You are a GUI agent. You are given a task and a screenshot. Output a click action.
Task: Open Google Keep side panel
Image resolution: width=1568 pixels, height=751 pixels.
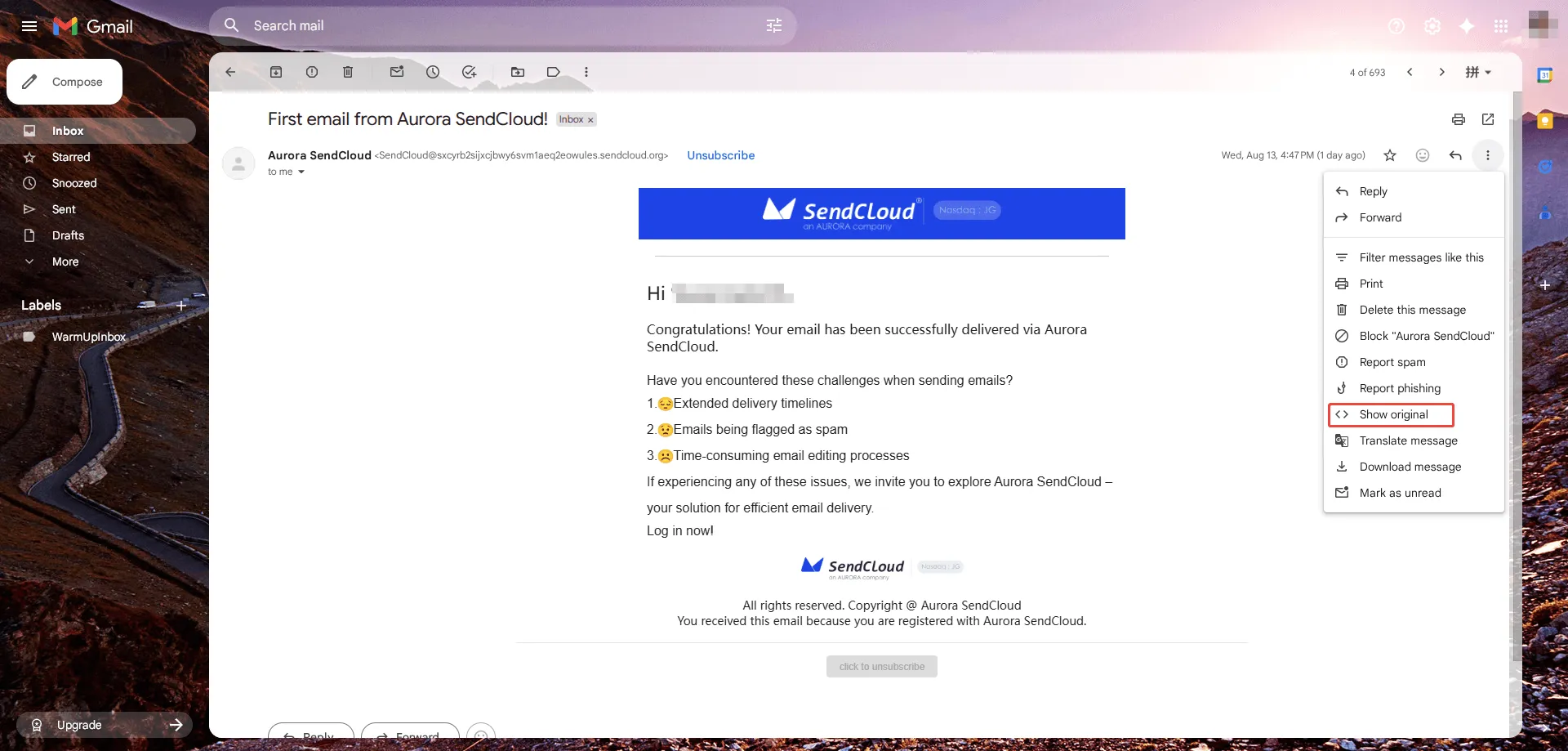(1545, 121)
